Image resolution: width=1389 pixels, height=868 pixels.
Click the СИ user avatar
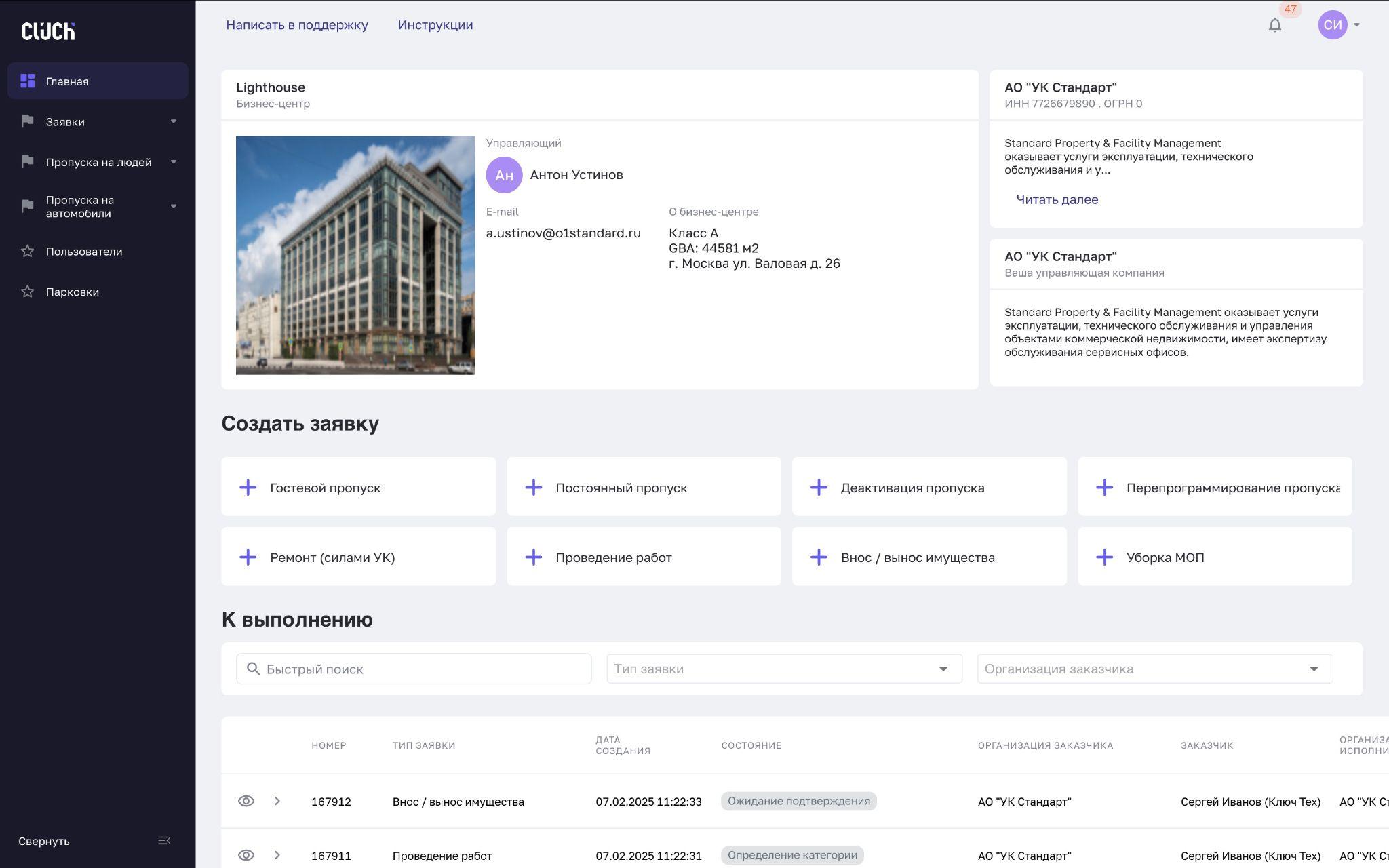pos(1332,25)
